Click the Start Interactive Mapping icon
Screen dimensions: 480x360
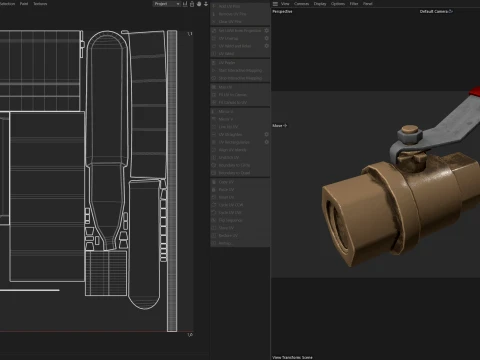[x=214, y=70]
